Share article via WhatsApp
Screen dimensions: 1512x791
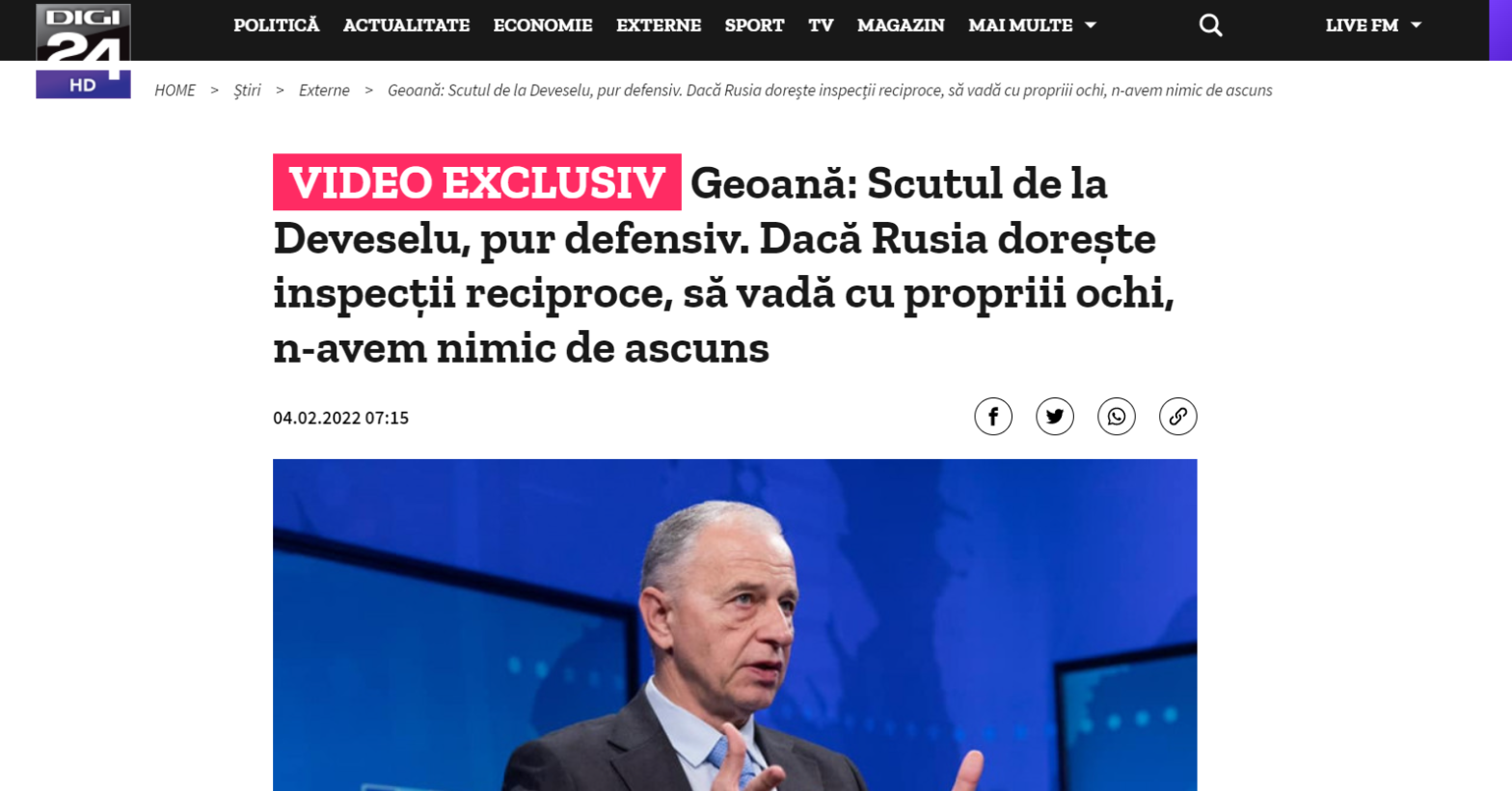click(x=1117, y=417)
